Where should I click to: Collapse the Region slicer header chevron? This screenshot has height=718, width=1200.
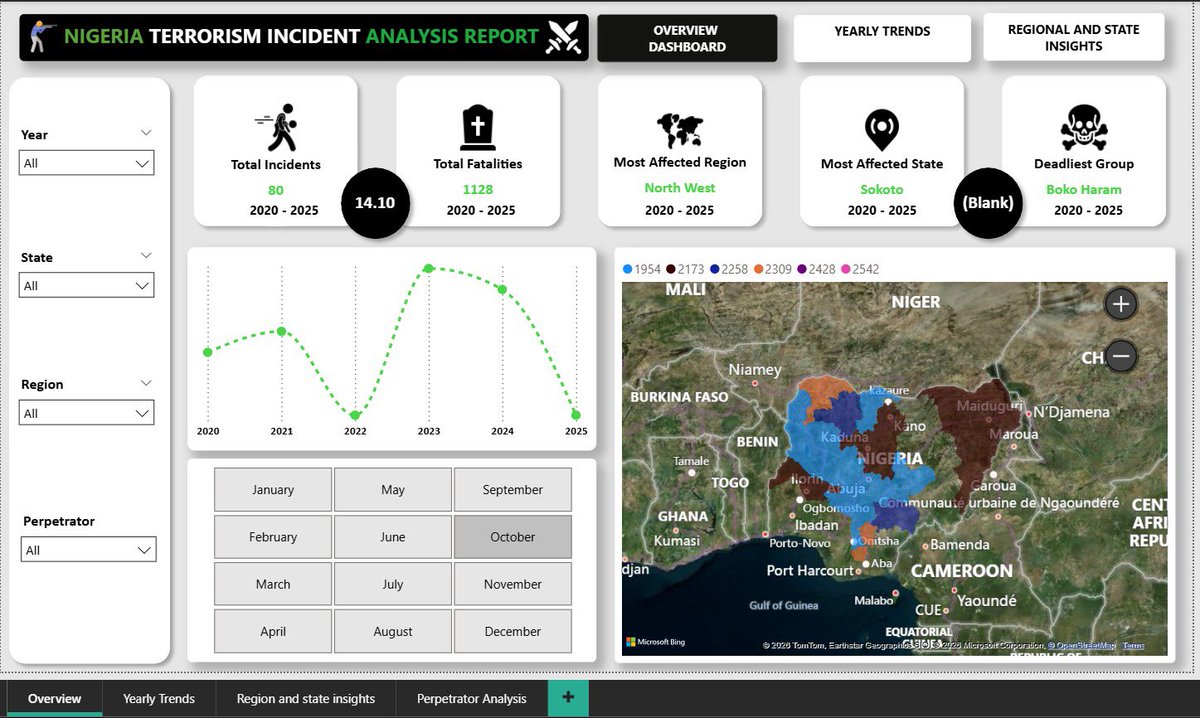pos(146,383)
